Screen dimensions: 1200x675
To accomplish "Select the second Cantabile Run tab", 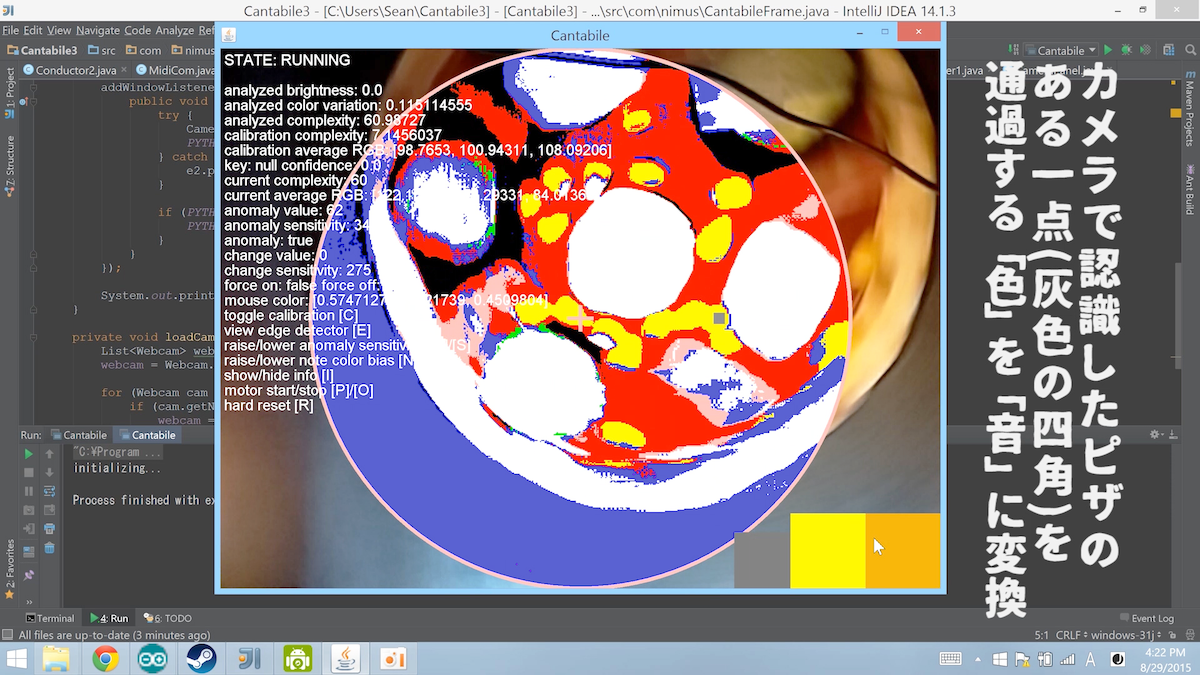I will [x=147, y=435].
